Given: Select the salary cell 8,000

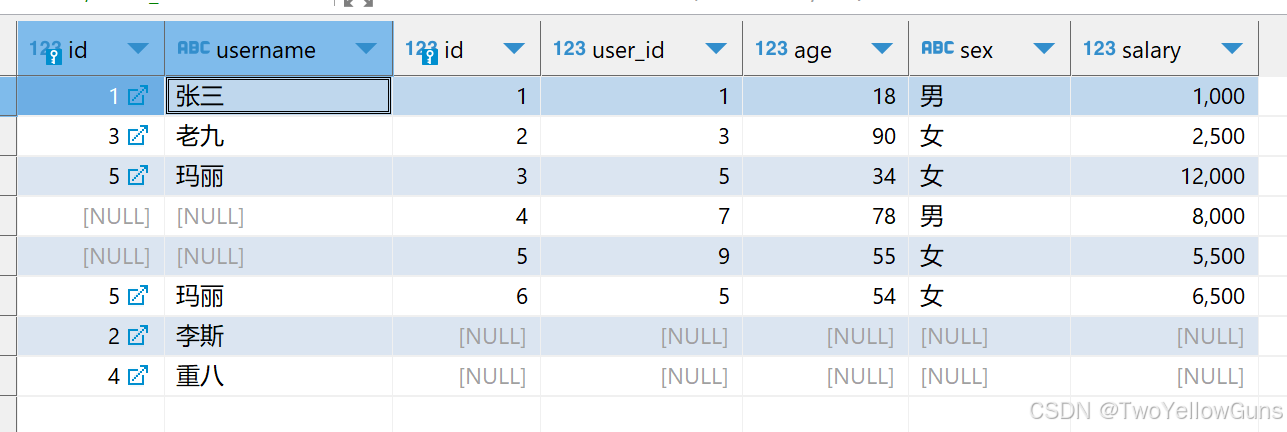Looking at the screenshot, I should click(x=1164, y=216).
